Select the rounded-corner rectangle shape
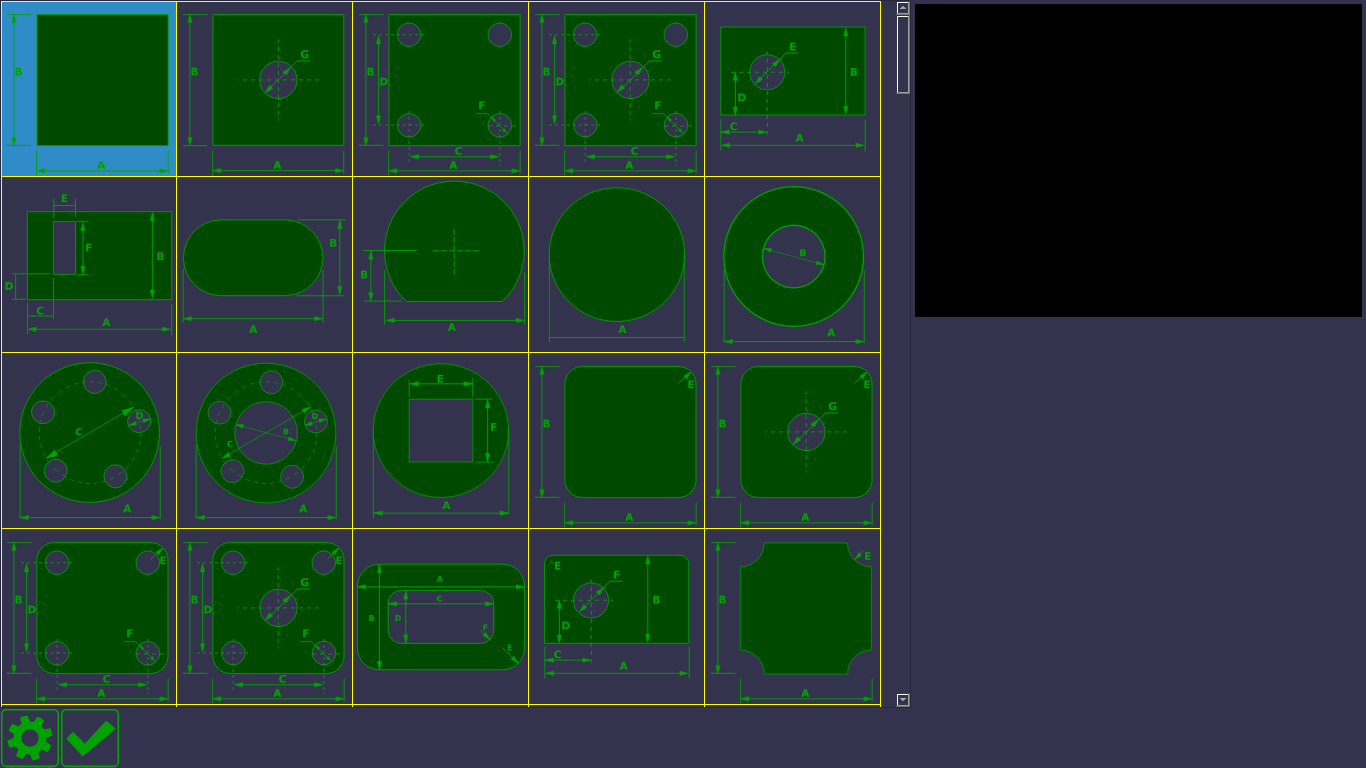The image size is (1366, 768). [x=617, y=440]
